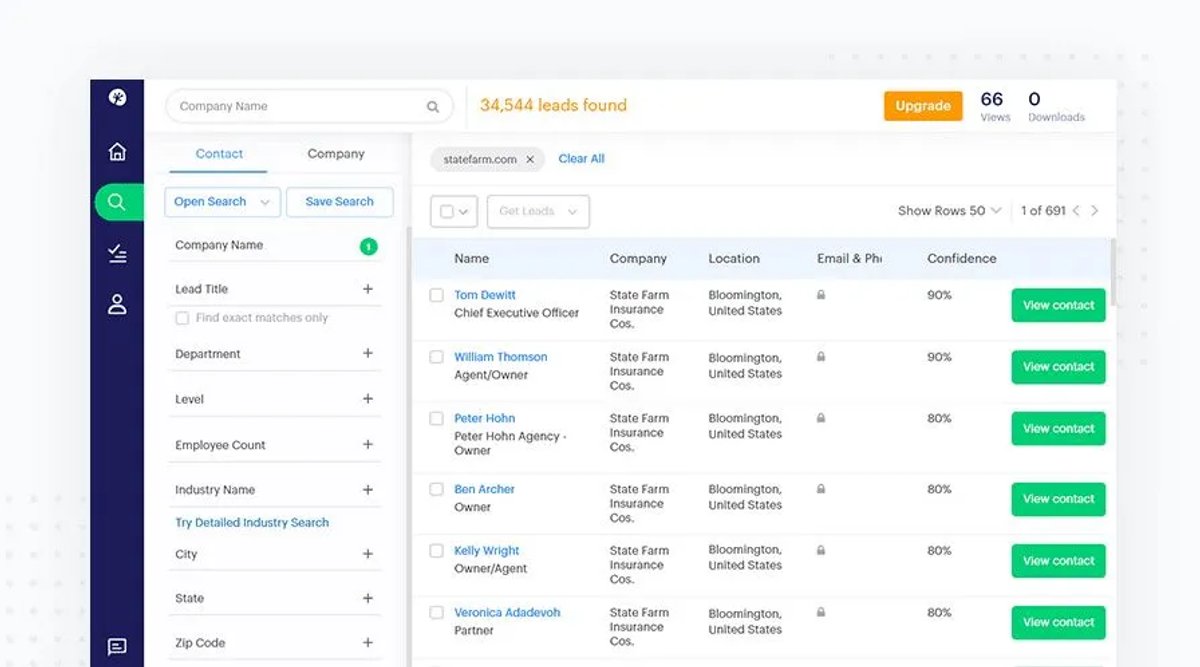
Task: Open the select-all checkbox dropdown
Action: tap(454, 211)
